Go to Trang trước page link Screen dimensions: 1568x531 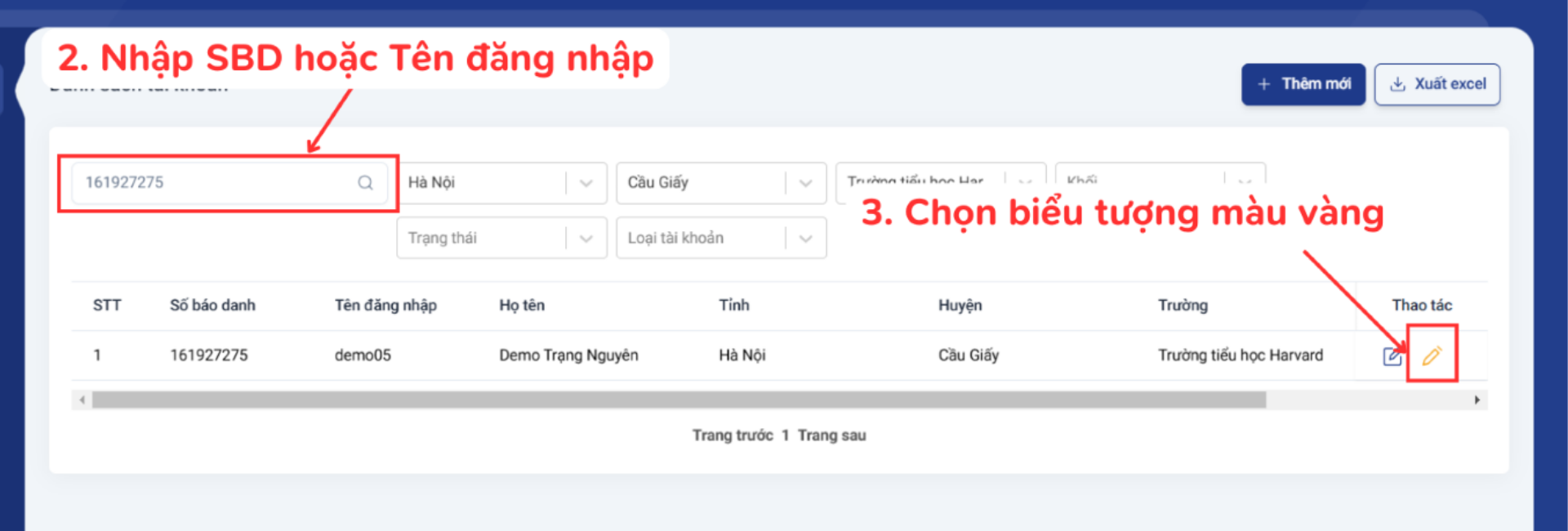click(x=733, y=435)
